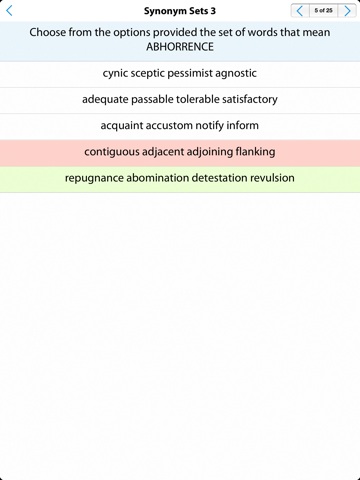Choose the cynic sceptic pessimist agnostic option

[180, 74]
